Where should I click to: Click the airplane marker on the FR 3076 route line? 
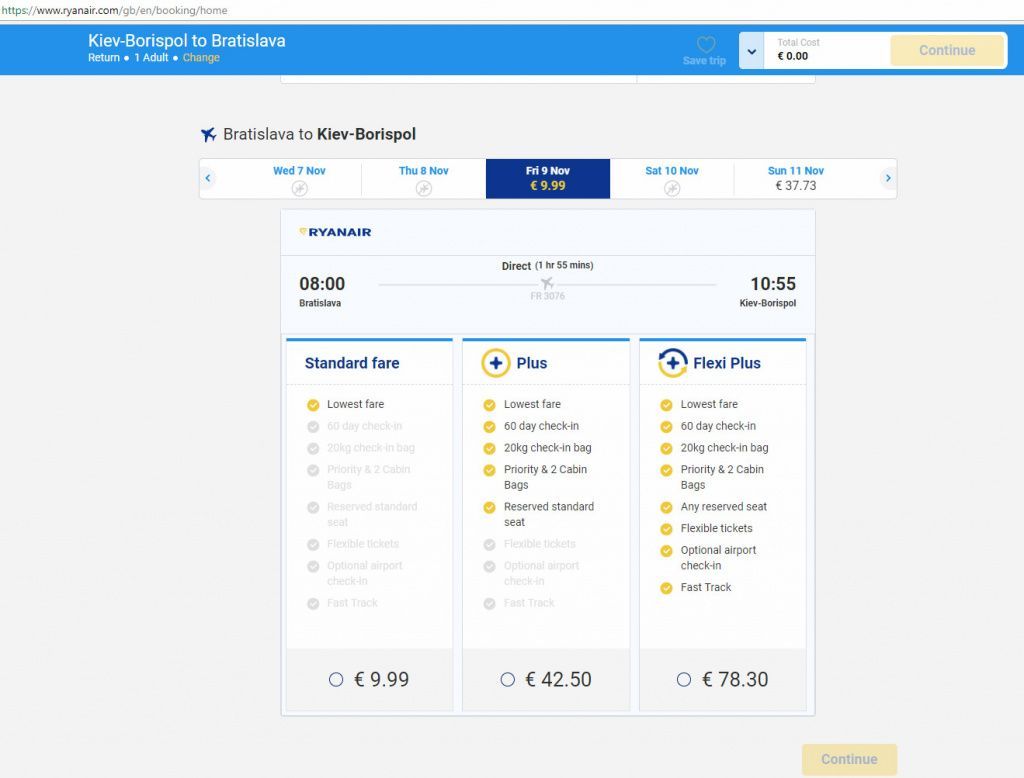(x=549, y=283)
